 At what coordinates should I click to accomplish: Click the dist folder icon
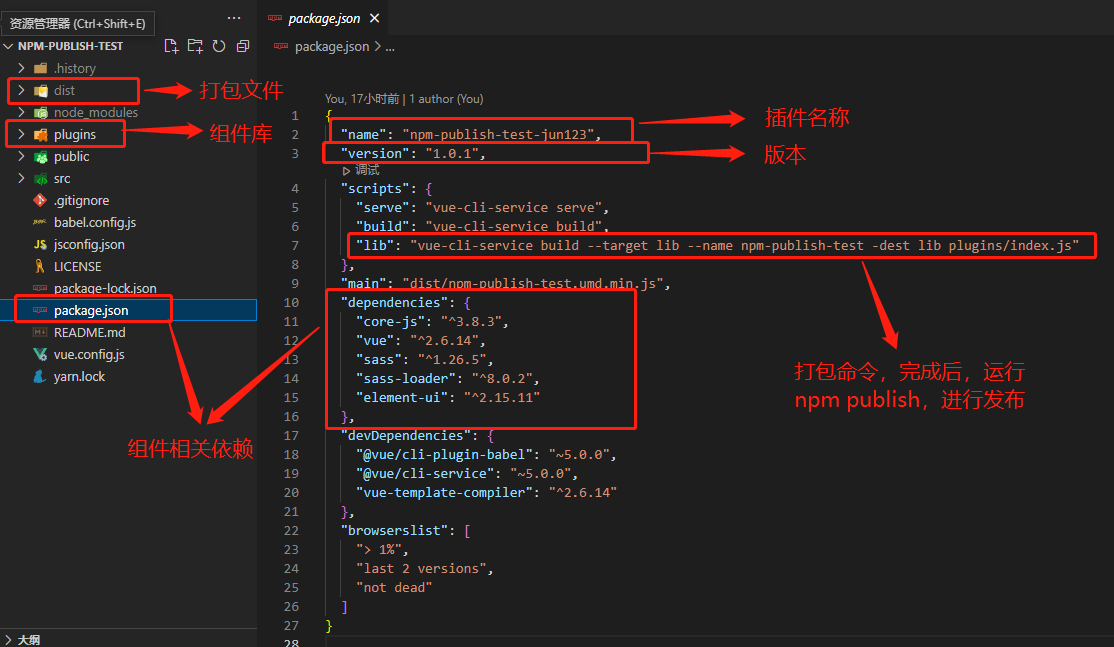tap(40, 90)
